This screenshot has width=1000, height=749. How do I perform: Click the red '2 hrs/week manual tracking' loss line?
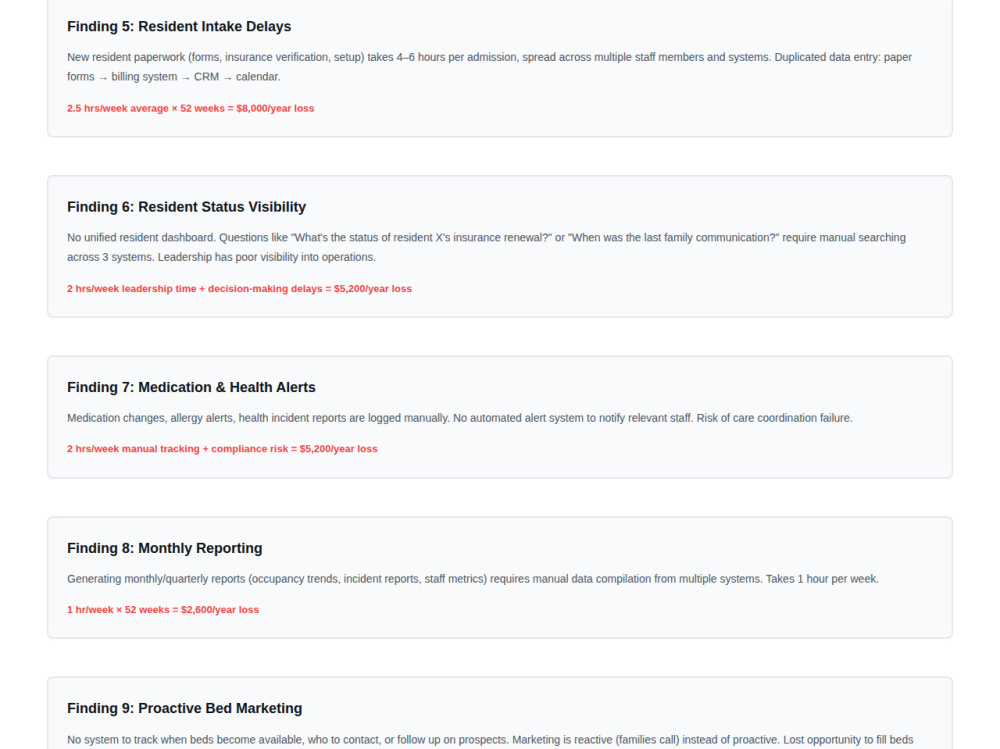coord(222,449)
